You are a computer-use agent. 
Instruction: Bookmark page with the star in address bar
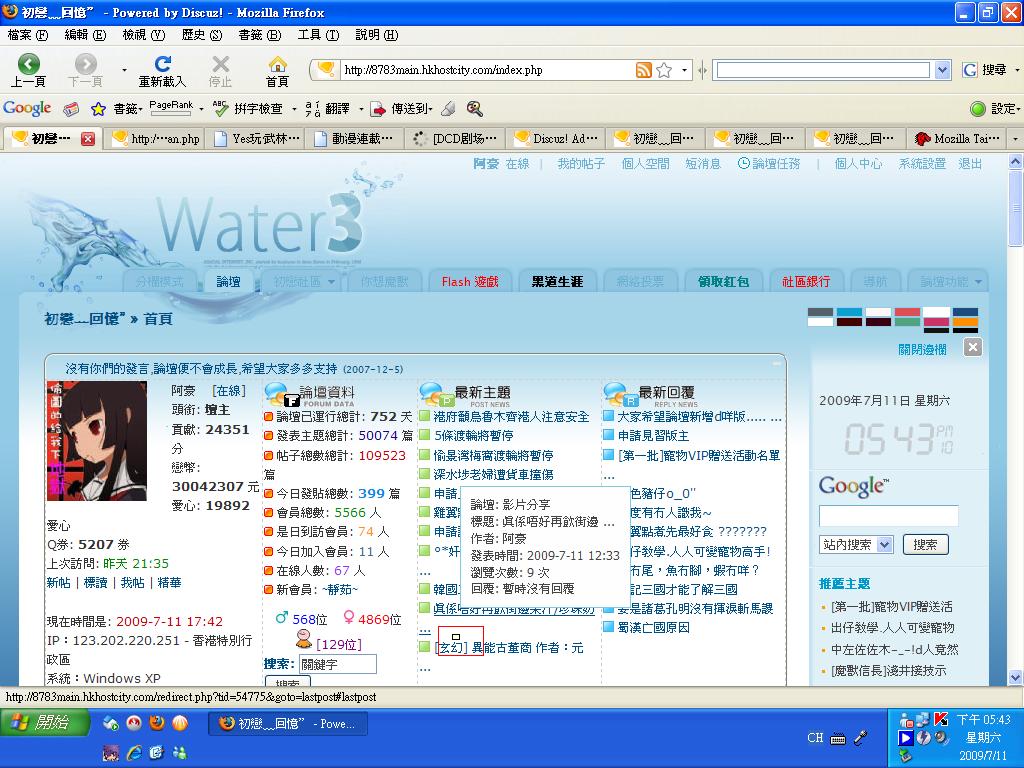click(664, 70)
